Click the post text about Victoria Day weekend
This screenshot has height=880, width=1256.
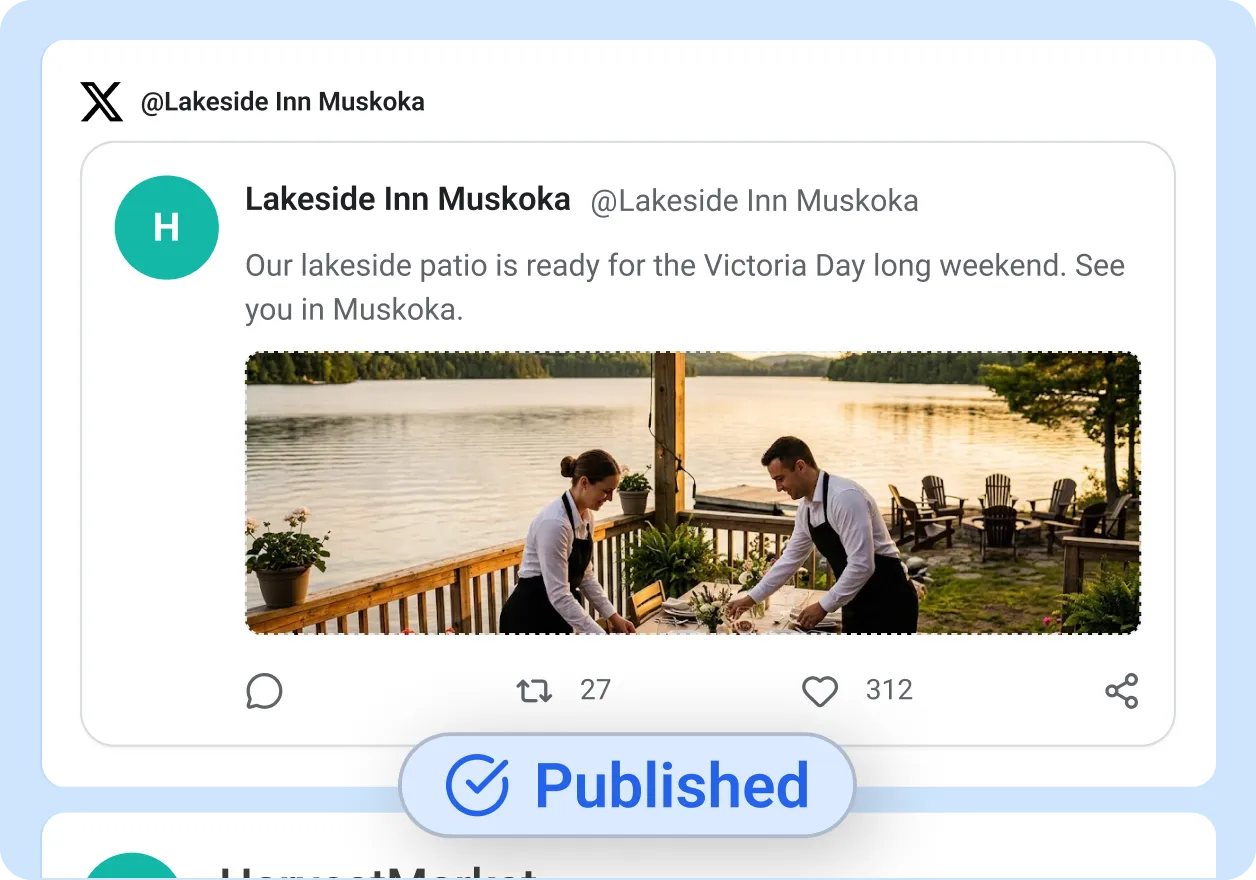click(684, 287)
